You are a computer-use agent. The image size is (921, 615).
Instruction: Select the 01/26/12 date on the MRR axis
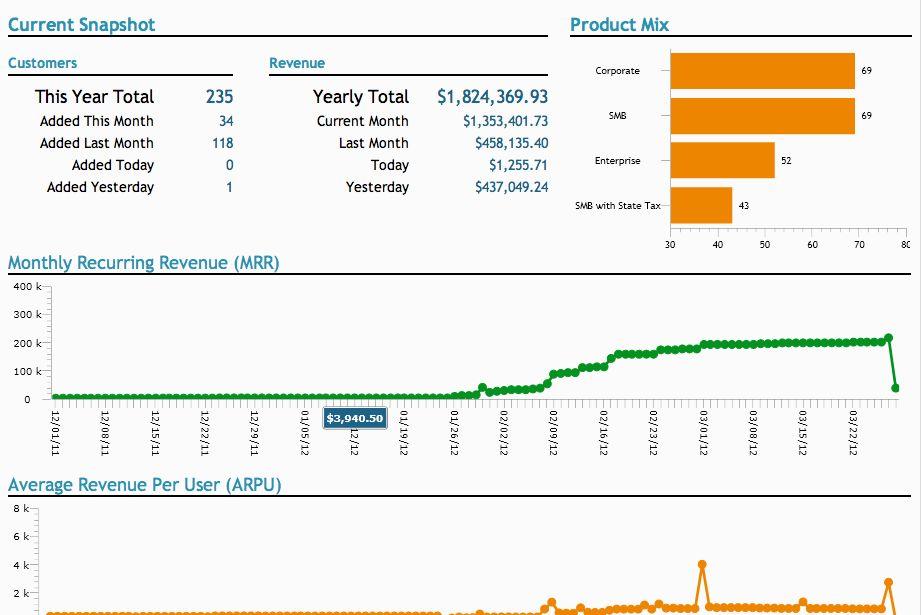click(454, 433)
